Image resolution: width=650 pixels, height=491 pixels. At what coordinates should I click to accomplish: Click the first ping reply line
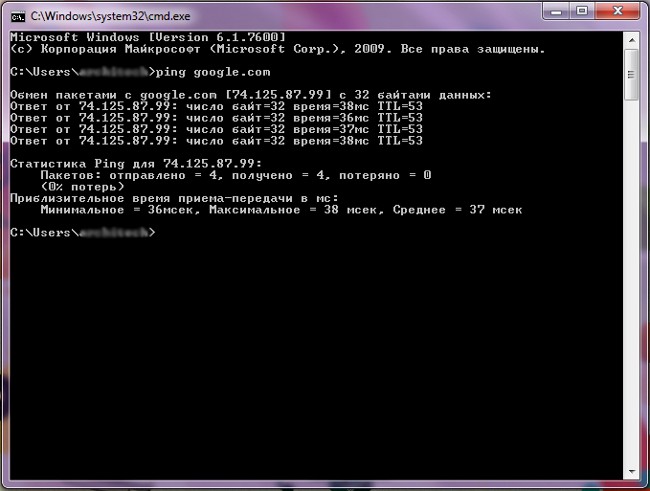pos(215,106)
